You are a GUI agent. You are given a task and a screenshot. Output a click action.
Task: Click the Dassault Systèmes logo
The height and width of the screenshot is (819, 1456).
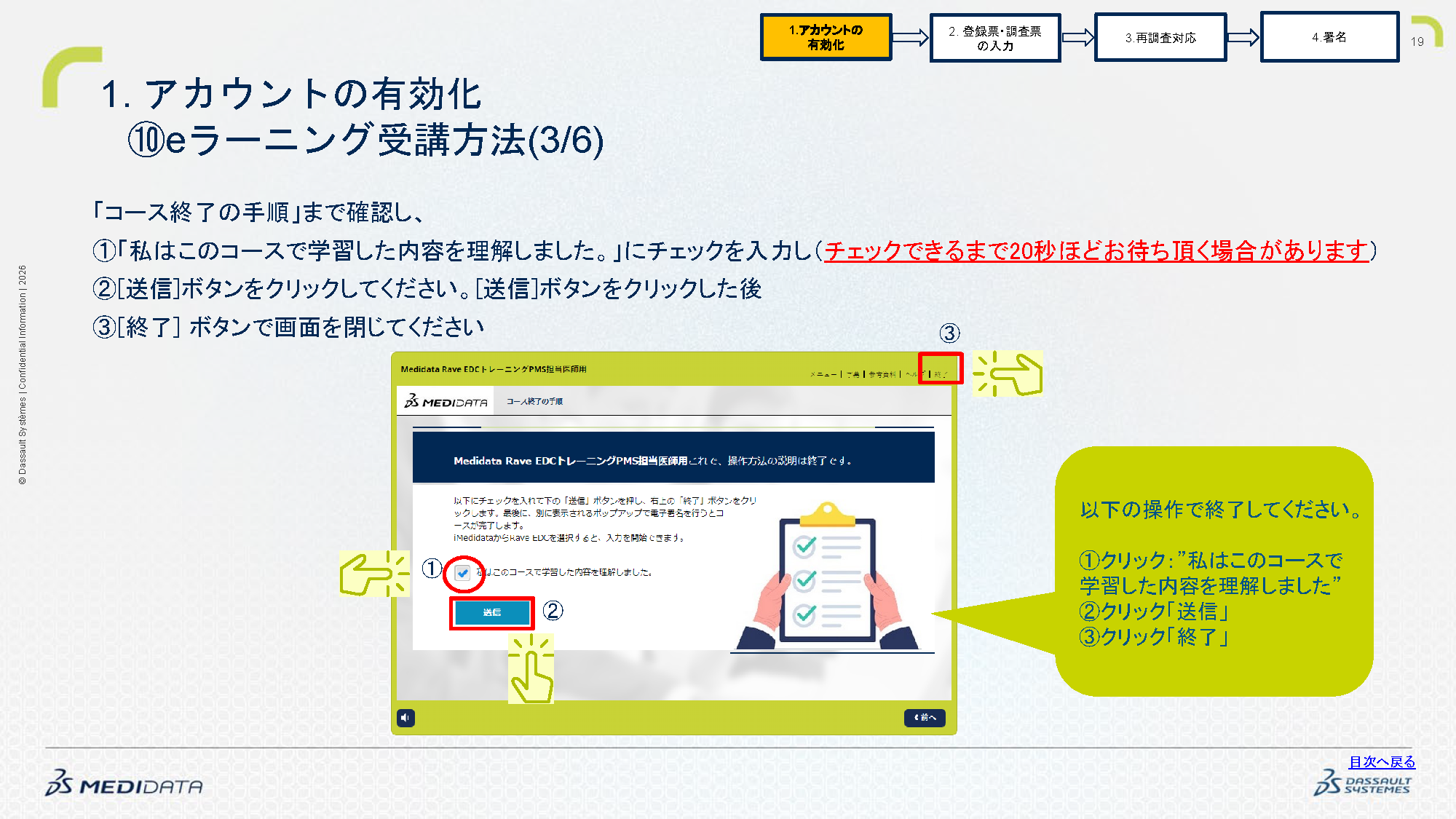(x=1362, y=783)
